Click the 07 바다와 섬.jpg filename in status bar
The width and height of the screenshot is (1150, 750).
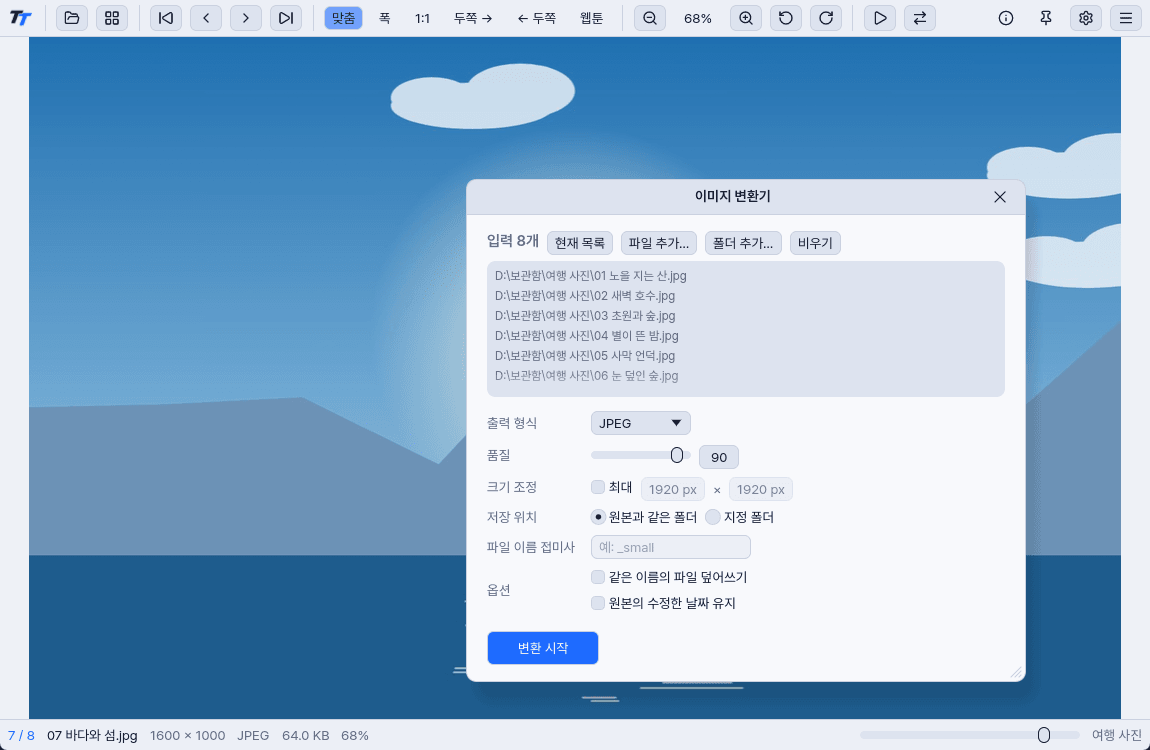[x=92, y=735]
